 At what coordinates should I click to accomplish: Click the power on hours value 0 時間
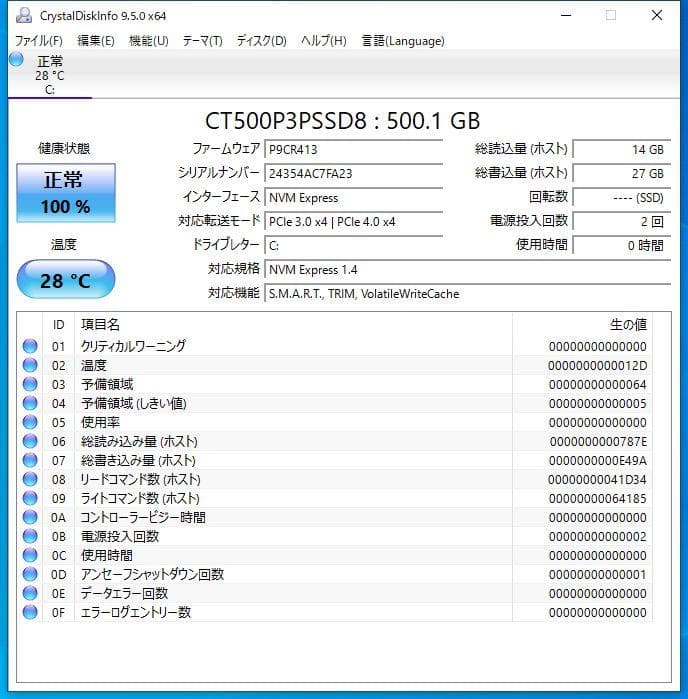coord(622,246)
